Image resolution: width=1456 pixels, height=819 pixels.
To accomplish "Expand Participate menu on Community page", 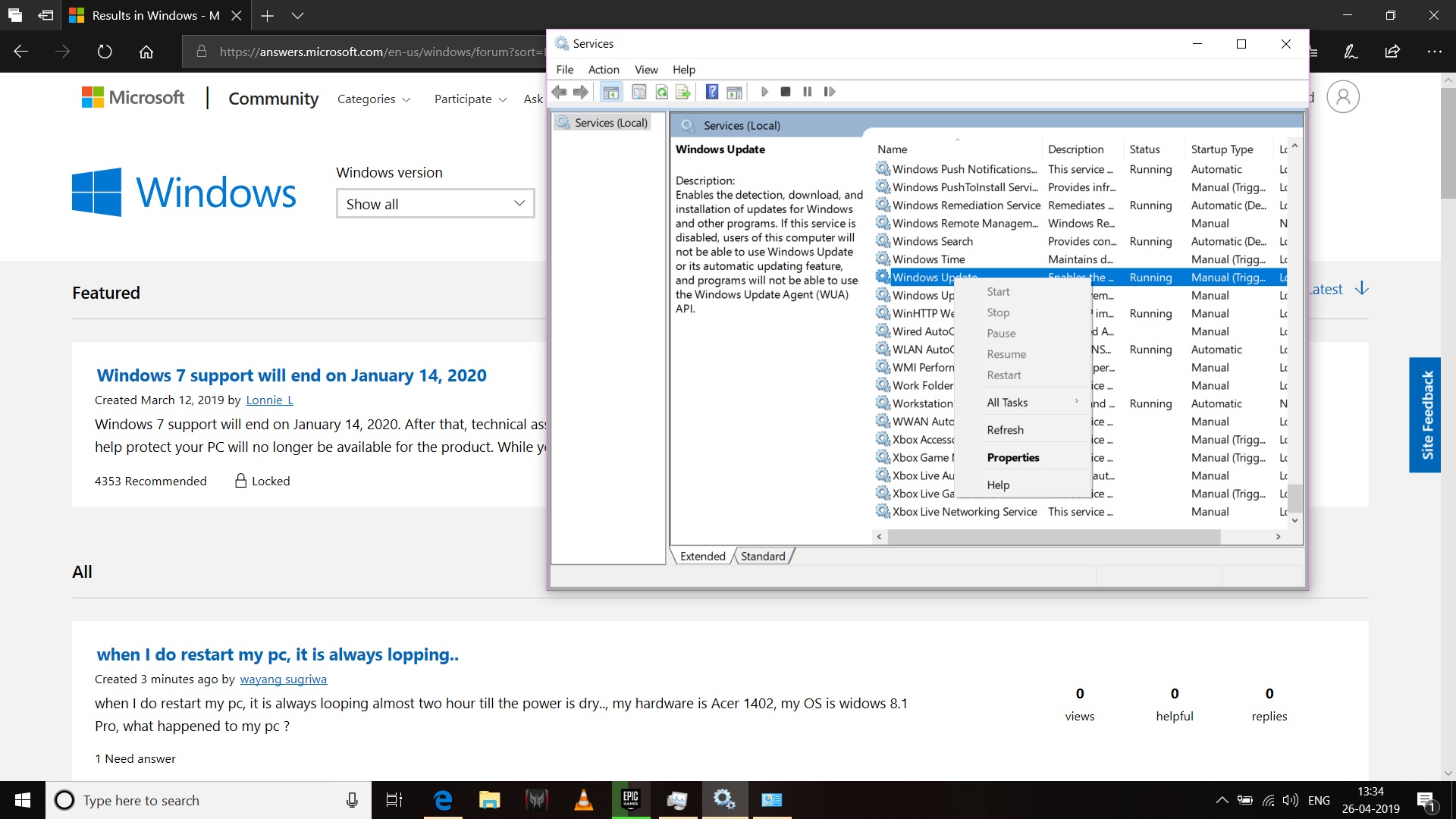I will click(x=470, y=99).
